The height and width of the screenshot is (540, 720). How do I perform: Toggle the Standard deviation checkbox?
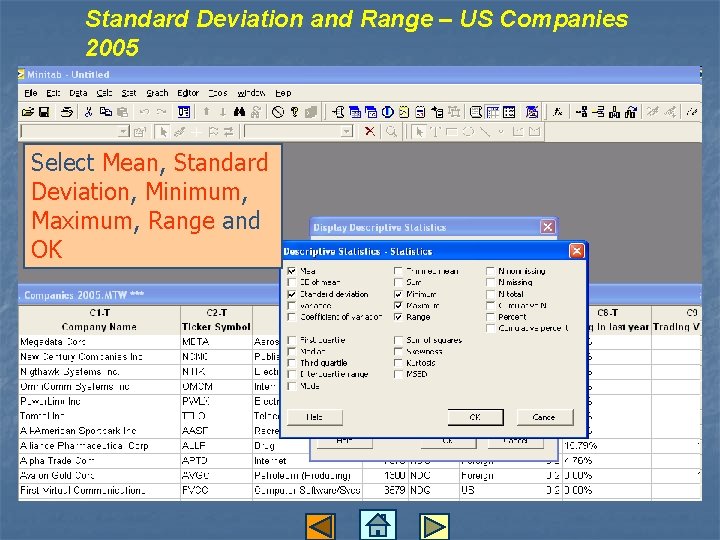tap(292, 294)
